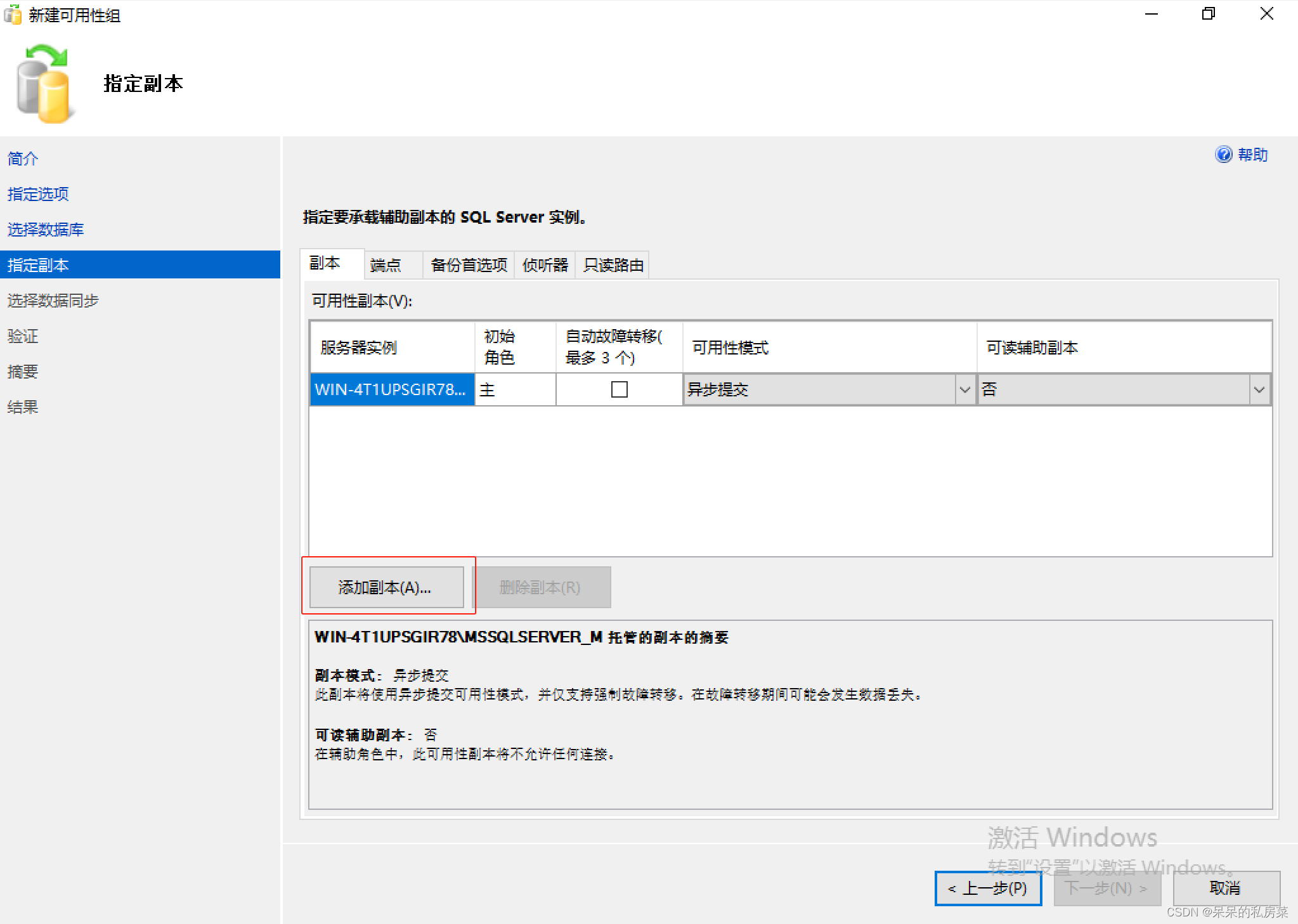Click the 自动故障转移 column header
1298x924 pixels.
619,347
